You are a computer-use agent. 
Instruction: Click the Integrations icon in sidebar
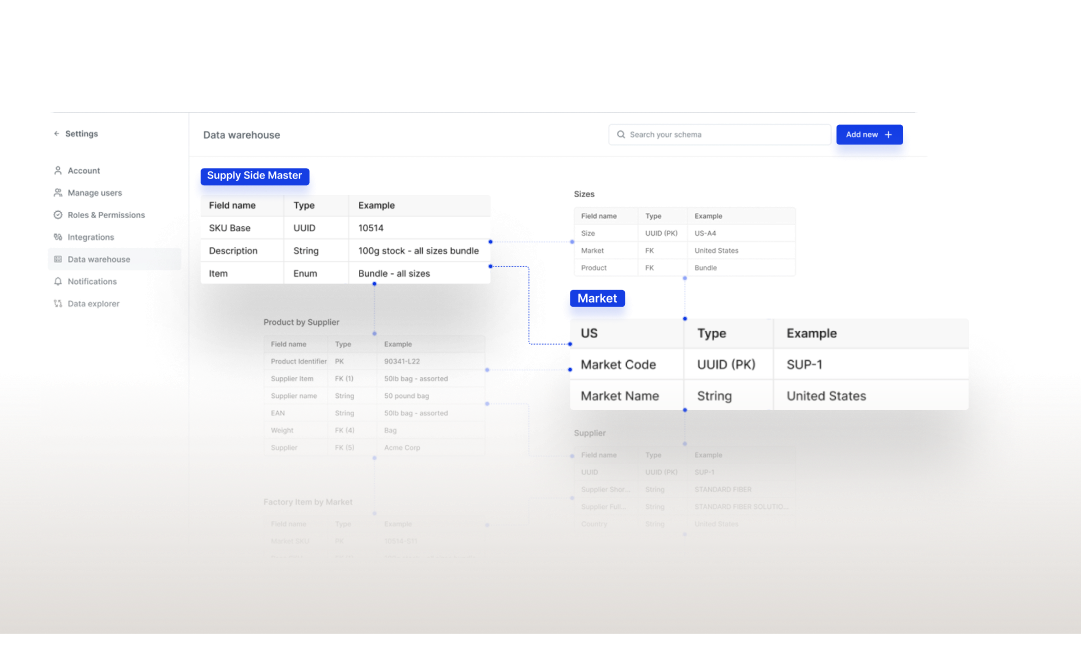(x=58, y=237)
